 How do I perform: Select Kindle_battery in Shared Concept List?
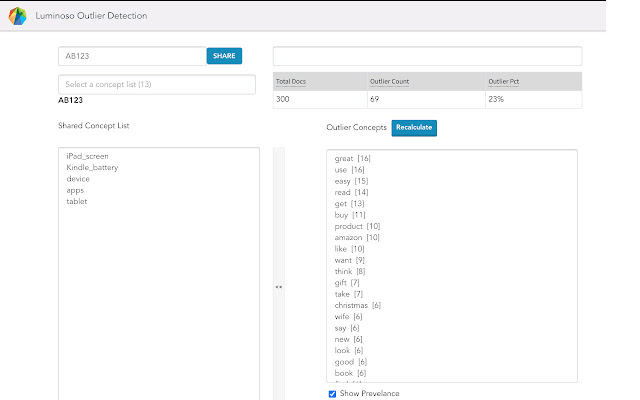coord(92,168)
